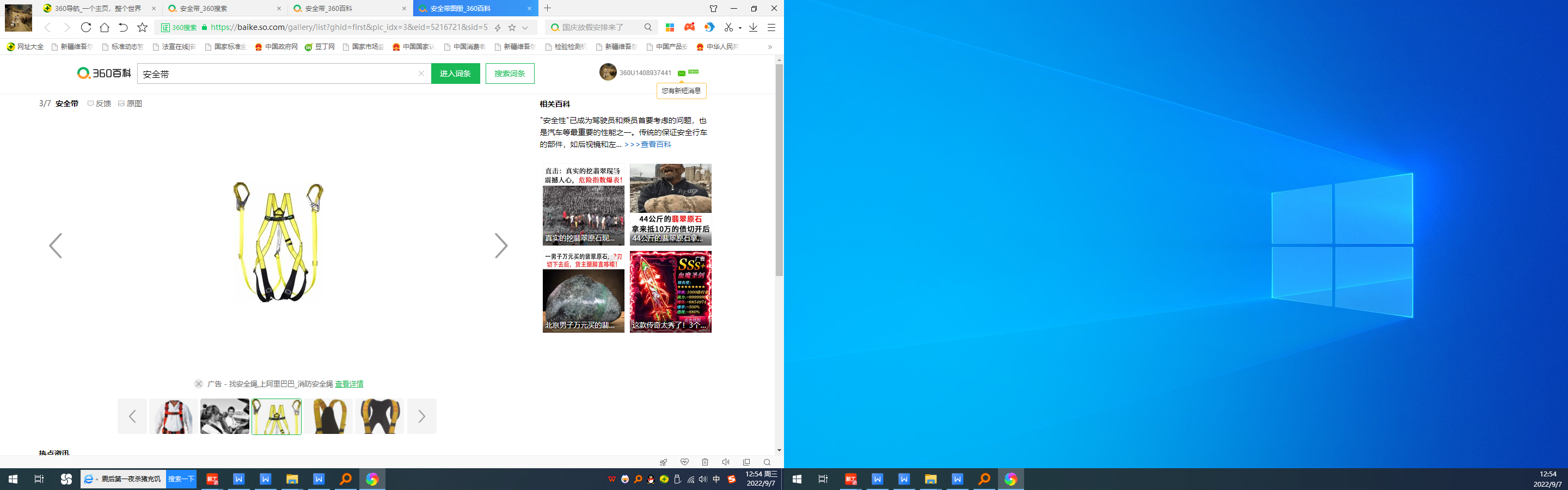Restore the closed tab with the undo arrow
The height and width of the screenshot is (490, 1568).
pos(123,27)
